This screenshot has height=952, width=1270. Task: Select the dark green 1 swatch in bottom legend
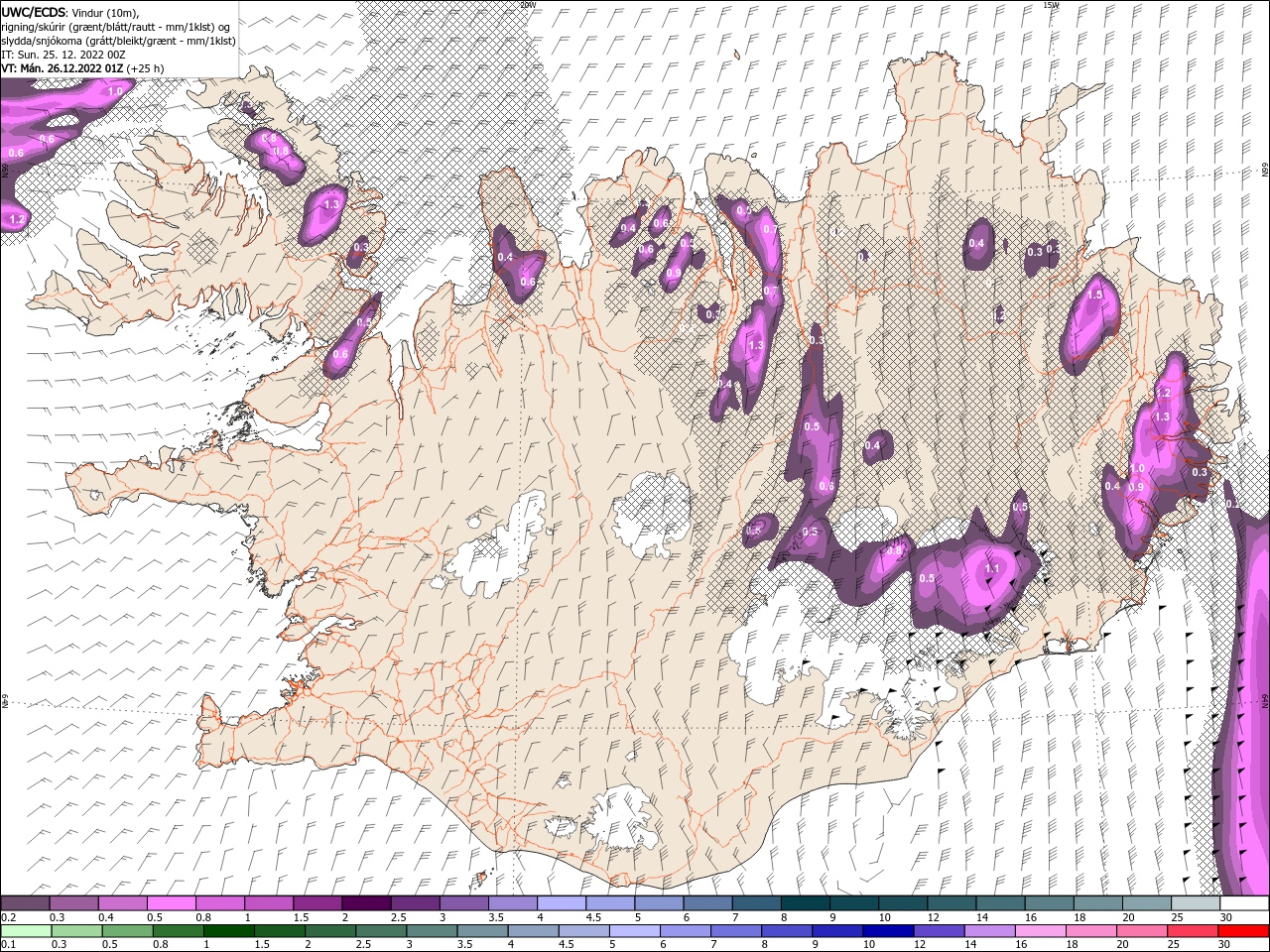pos(228,931)
